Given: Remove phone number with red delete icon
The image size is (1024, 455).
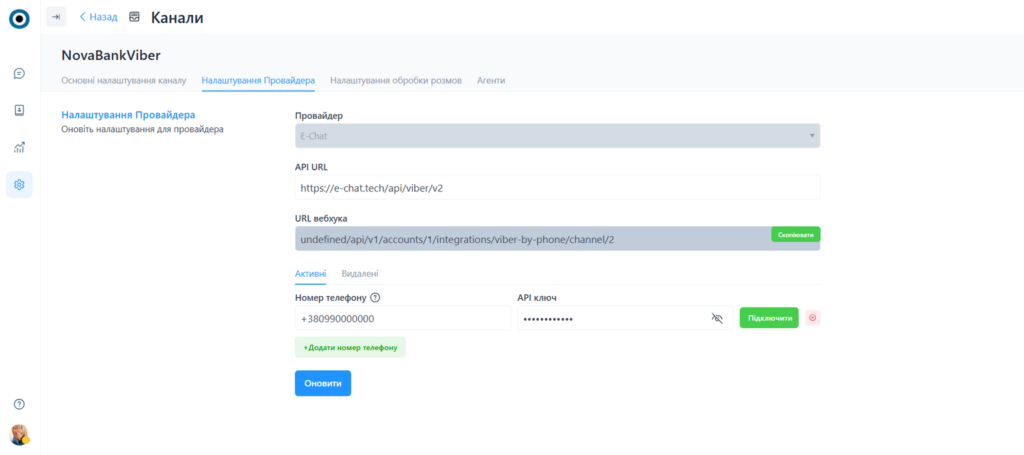Looking at the screenshot, I should pos(812,318).
